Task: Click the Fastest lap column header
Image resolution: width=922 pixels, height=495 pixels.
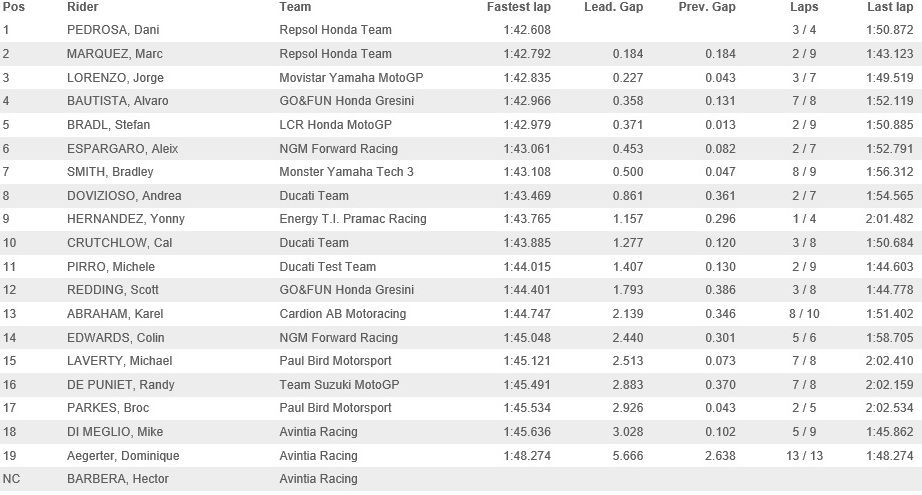Action: coord(519,7)
